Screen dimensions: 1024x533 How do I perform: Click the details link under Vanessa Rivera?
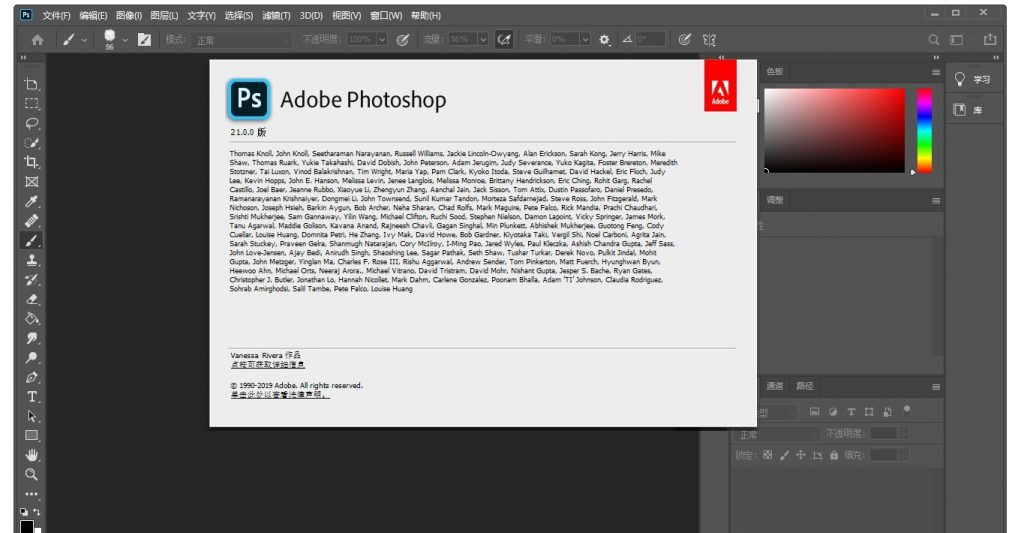click(x=268, y=364)
